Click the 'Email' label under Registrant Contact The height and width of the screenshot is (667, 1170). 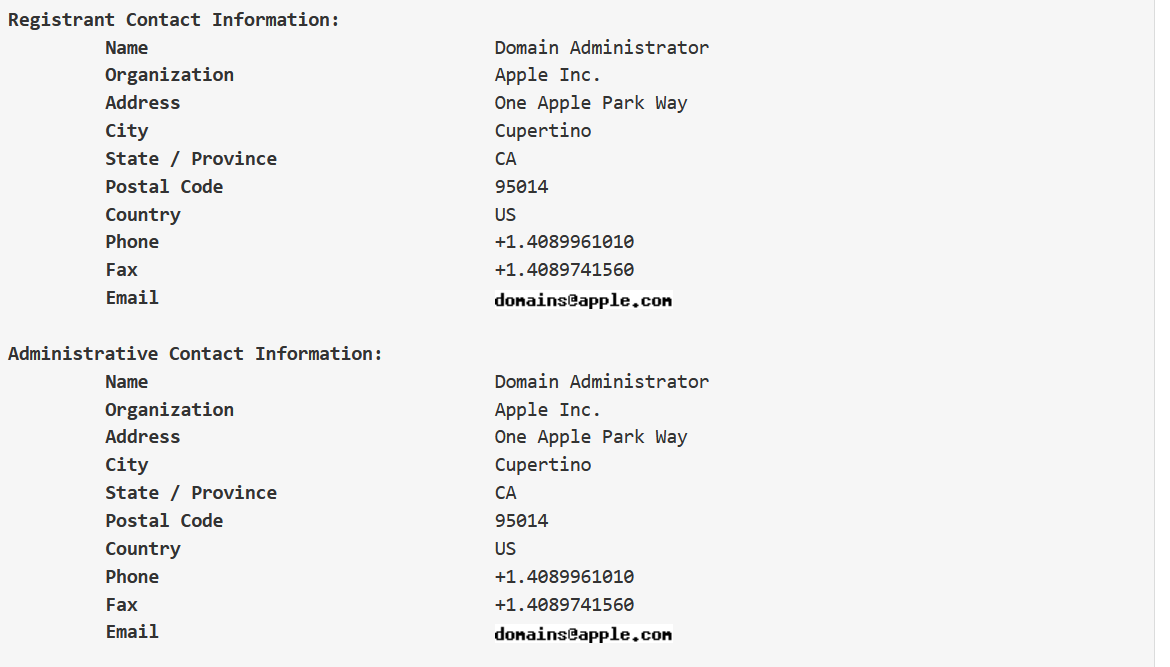pyautogui.click(x=132, y=298)
